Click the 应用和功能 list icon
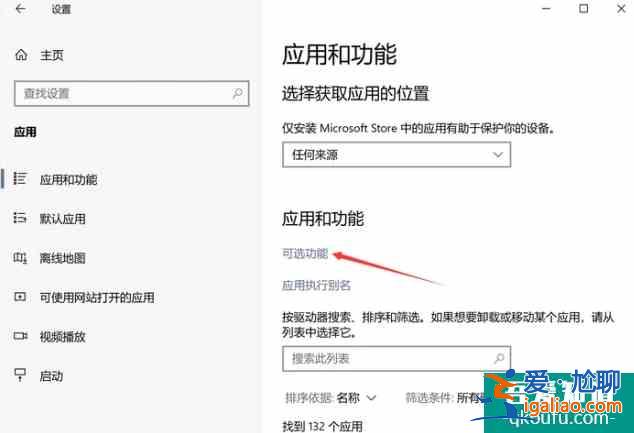The image size is (634, 433). click(20, 178)
